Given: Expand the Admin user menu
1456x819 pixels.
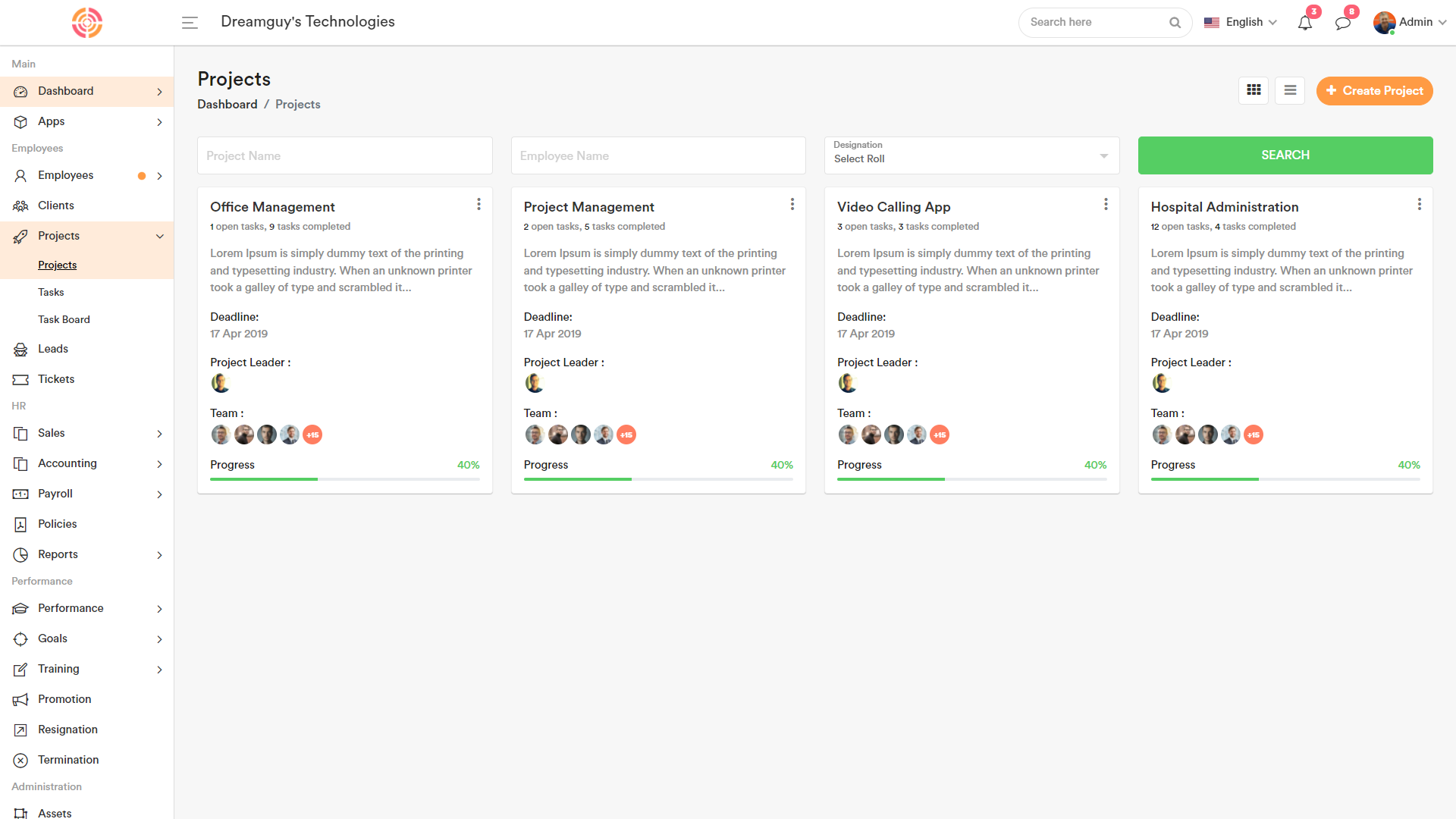Looking at the screenshot, I should pyautogui.click(x=1410, y=23).
